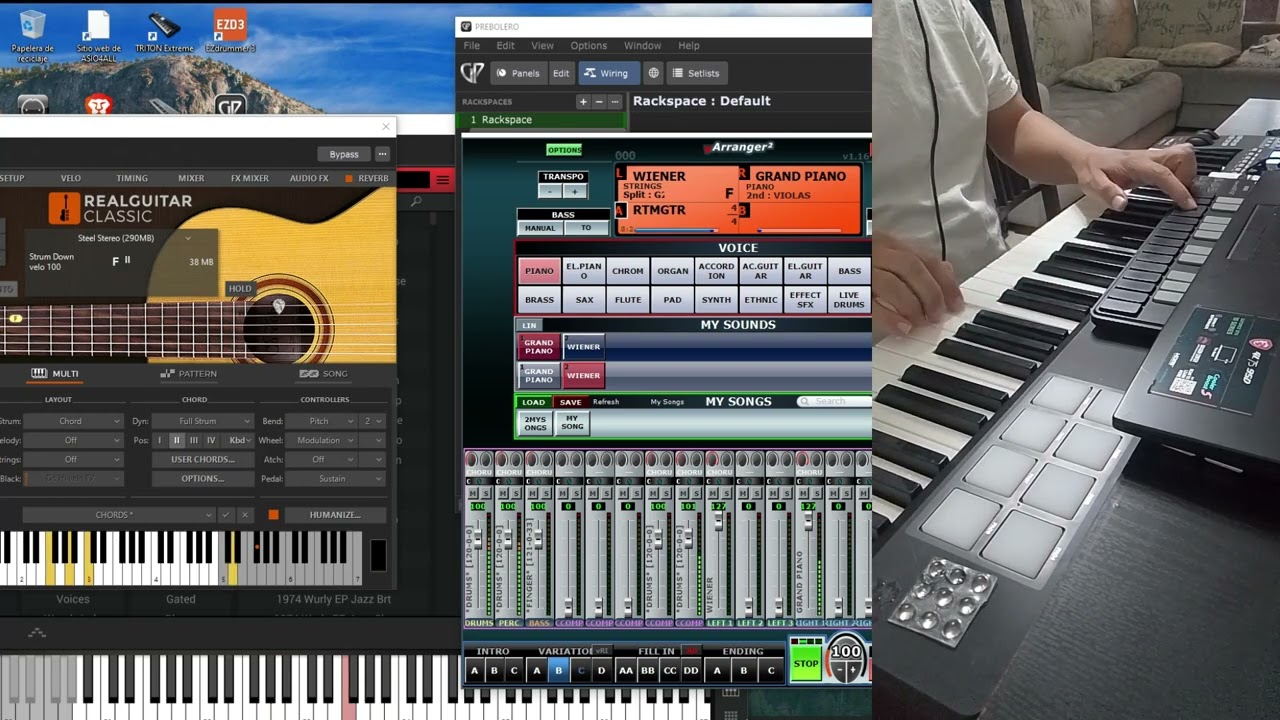Open the Options menu in Gig Performer
The image size is (1280, 720).
coord(588,46)
